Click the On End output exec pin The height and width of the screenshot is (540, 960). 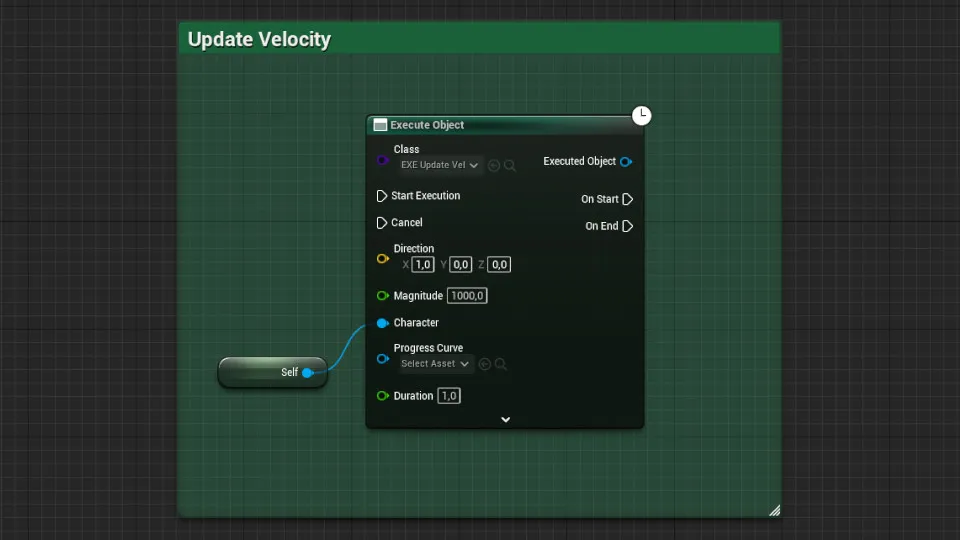pyautogui.click(x=628, y=226)
